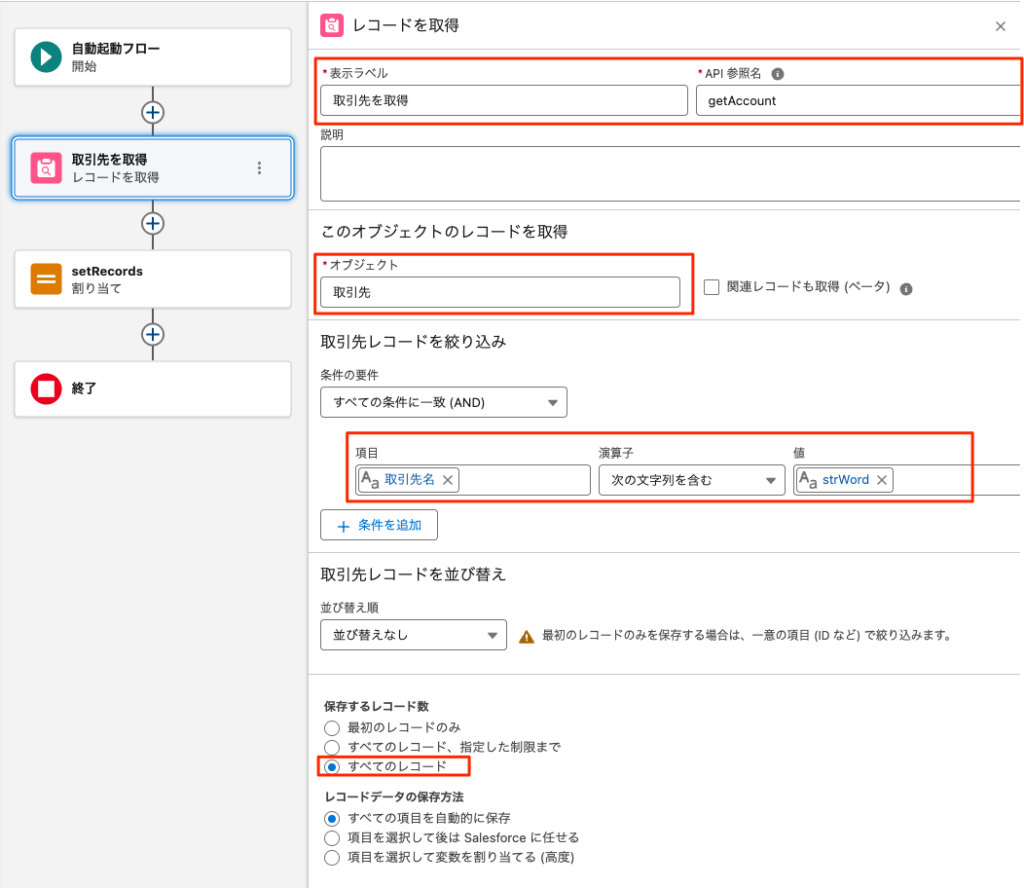The height and width of the screenshot is (888, 1024).
Task: Add element between setRecords and 終了
Action: click(152, 334)
